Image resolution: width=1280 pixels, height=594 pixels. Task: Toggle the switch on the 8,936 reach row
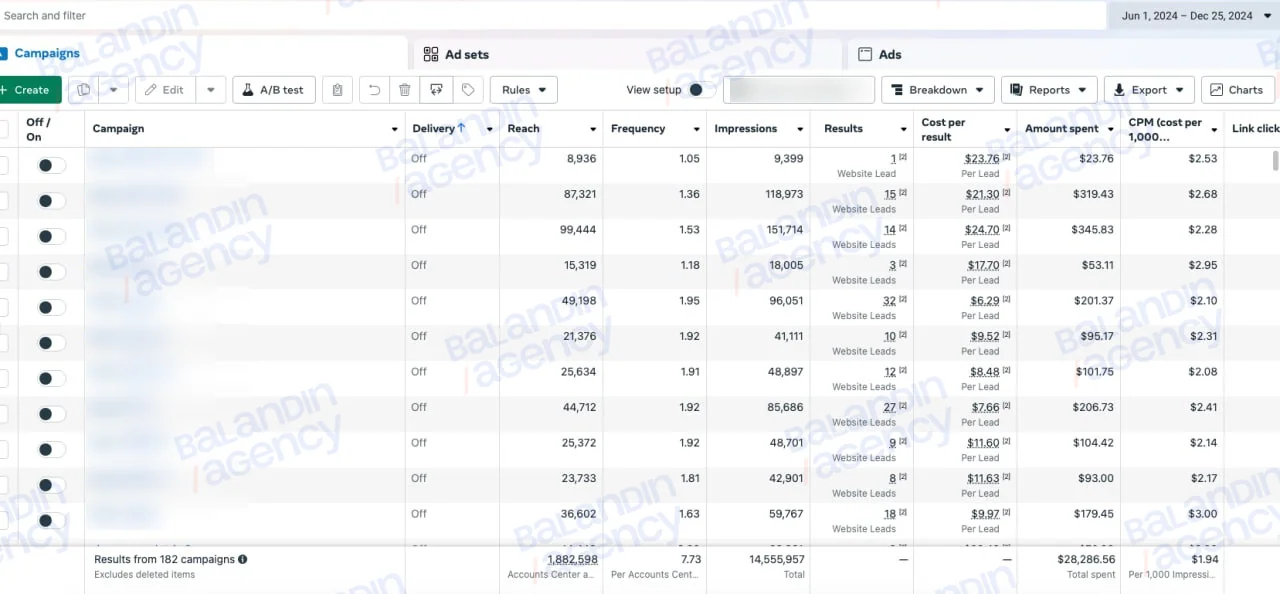[x=51, y=166]
